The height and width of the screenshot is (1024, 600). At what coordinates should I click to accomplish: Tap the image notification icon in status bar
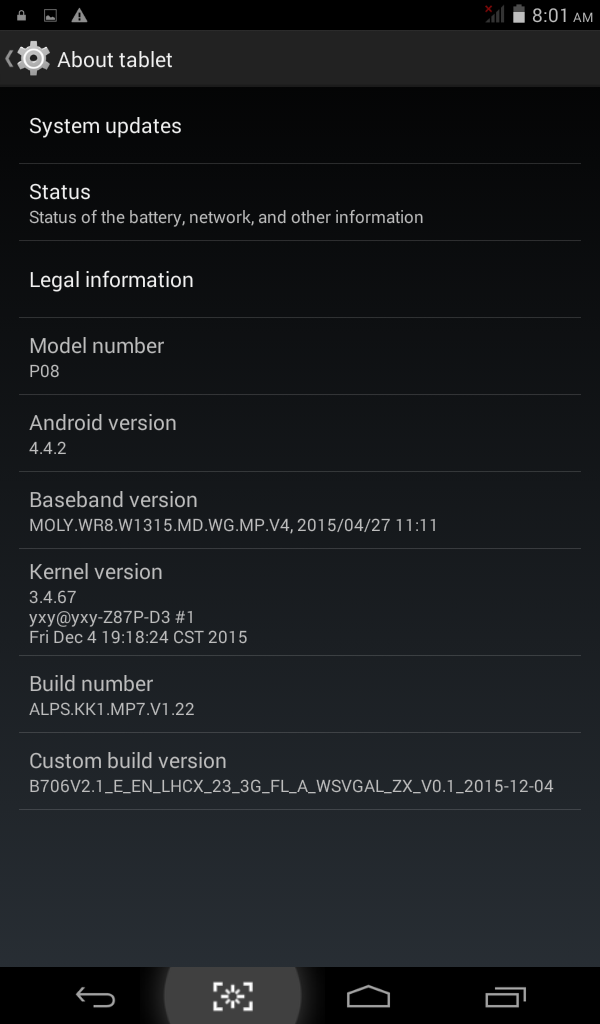[x=50, y=15]
